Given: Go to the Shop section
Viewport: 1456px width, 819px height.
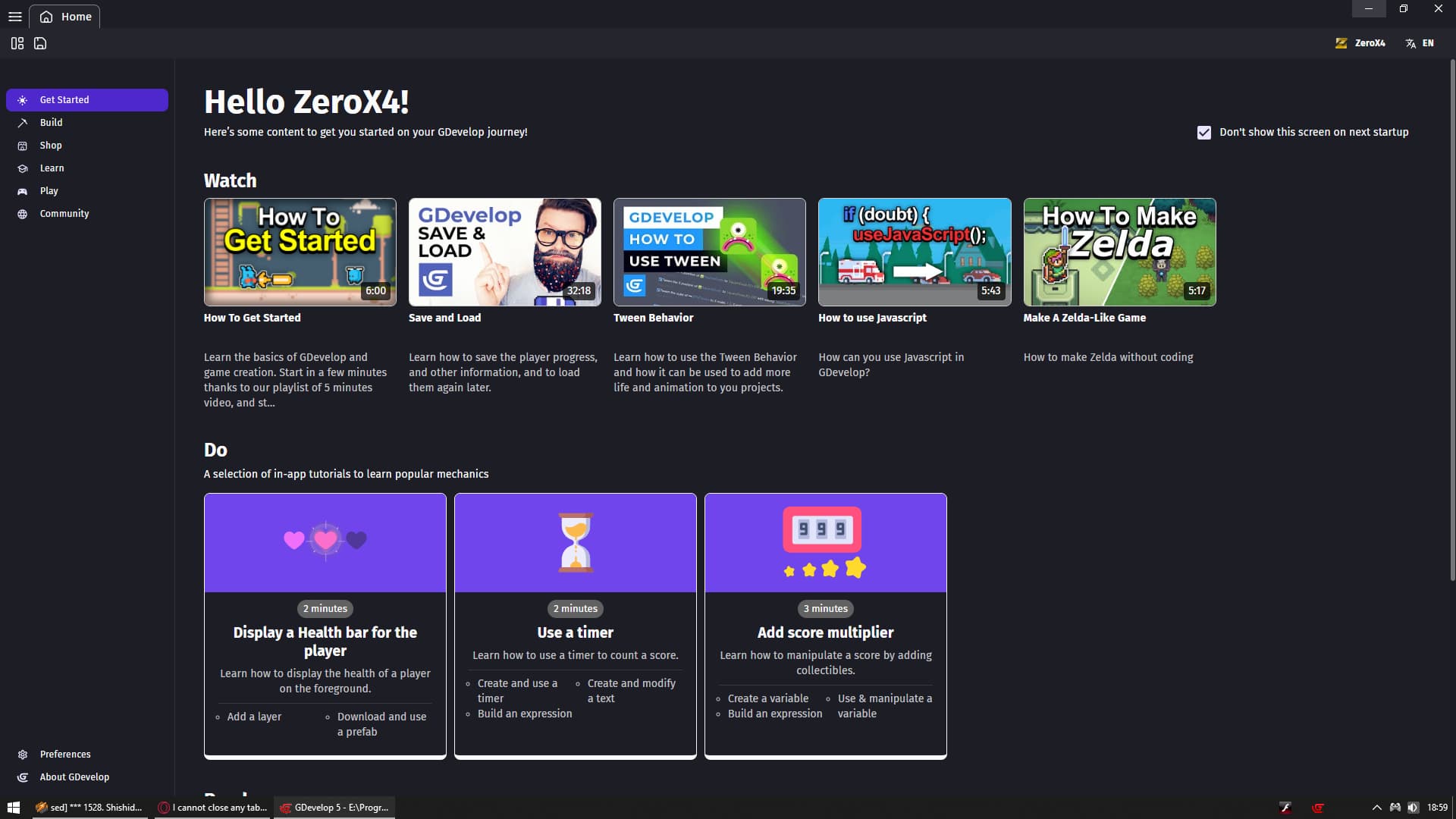Looking at the screenshot, I should click(87, 146).
